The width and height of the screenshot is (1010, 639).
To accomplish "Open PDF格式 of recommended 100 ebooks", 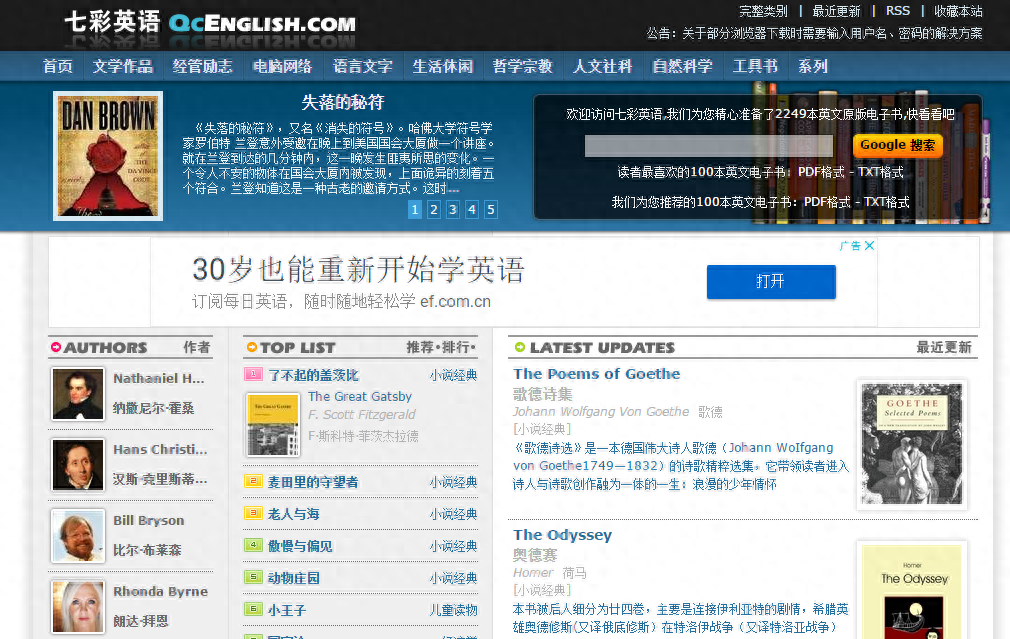I will tap(827, 202).
